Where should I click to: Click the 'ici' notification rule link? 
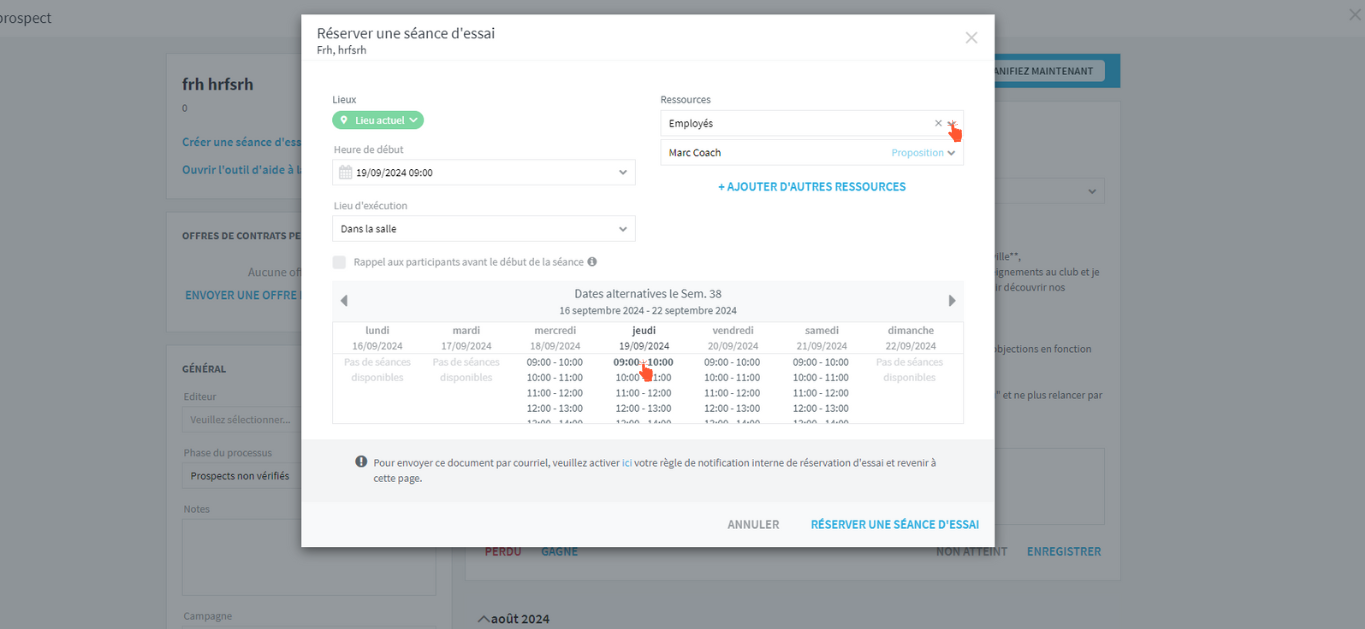[x=627, y=463]
